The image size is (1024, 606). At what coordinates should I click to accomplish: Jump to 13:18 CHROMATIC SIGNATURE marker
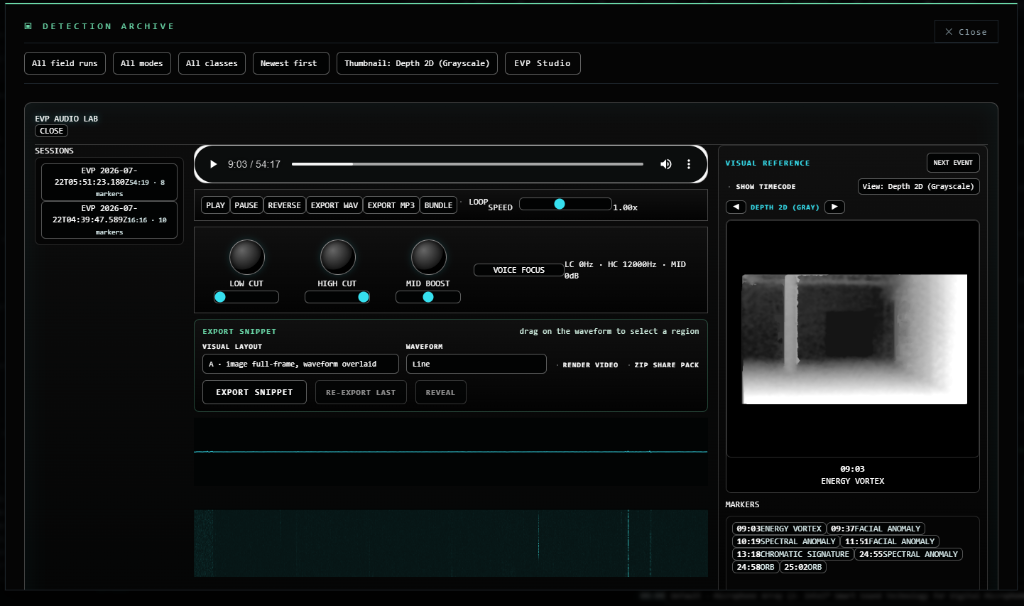coord(793,554)
